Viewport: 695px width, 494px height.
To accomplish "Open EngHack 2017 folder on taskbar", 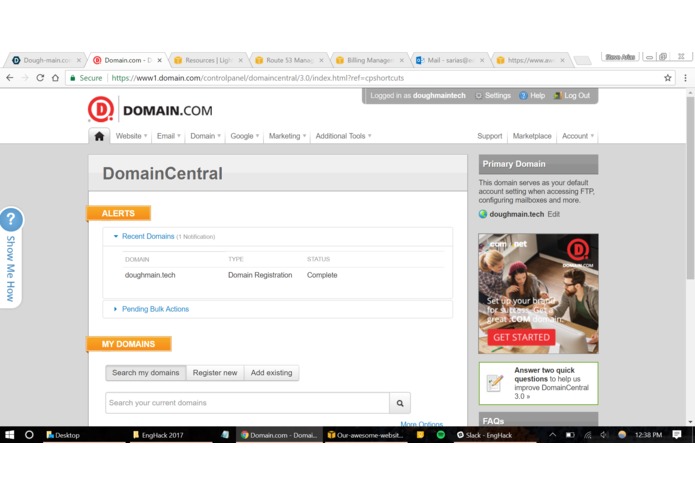I will (x=158, y=435).
